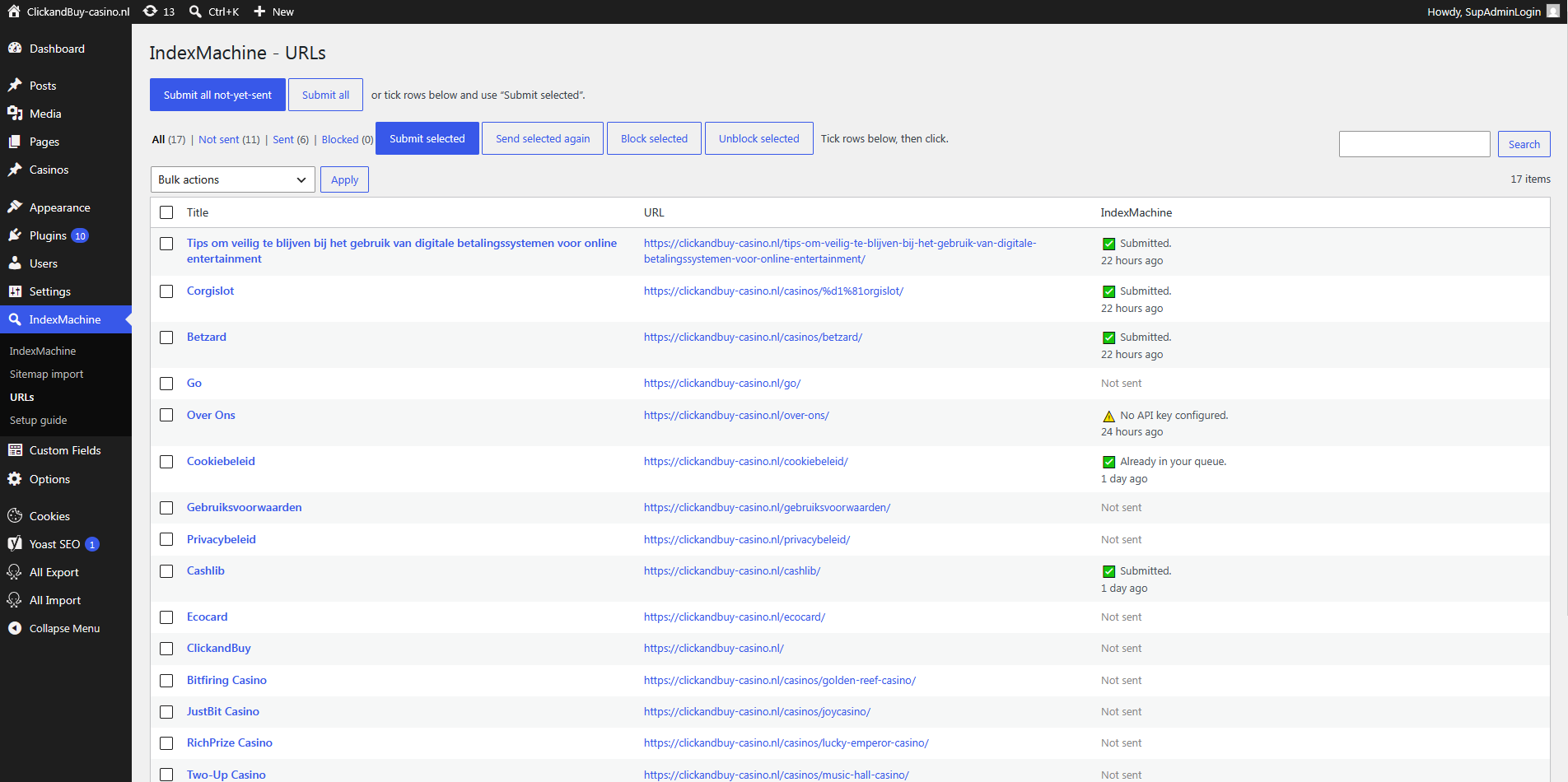The image size is (1568, 782).
Task: Click the Custom Fields grid icon
Action: [x=15, y=450]
